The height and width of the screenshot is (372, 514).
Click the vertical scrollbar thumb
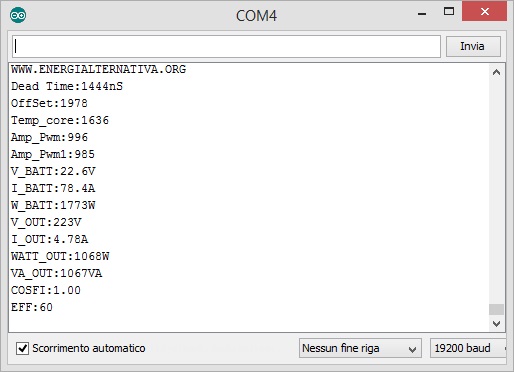click(496, 309)
